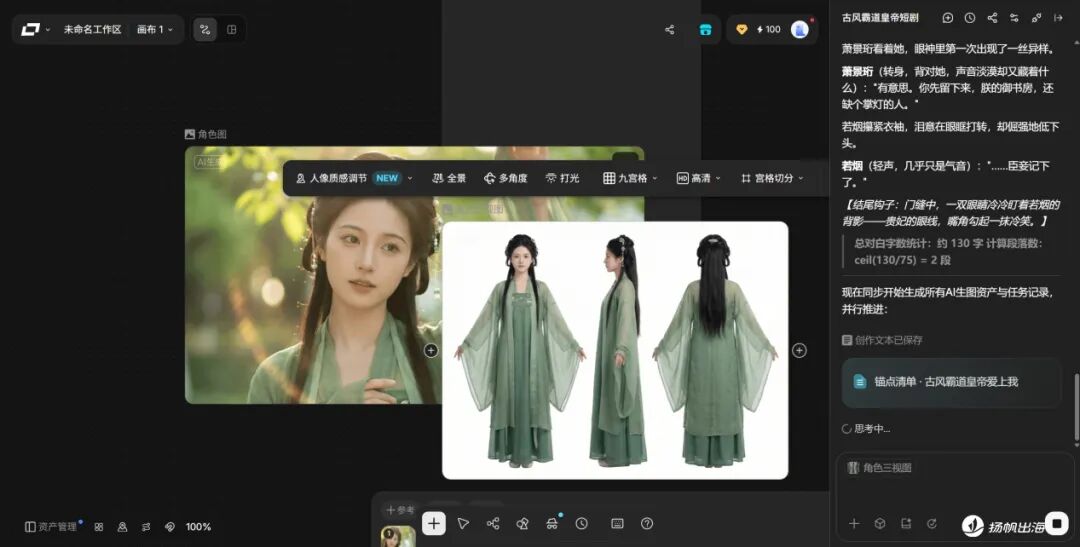The image size is (1080, 547).
Task: Select the three-view character sheet image
Action: [x=615, y=350]
